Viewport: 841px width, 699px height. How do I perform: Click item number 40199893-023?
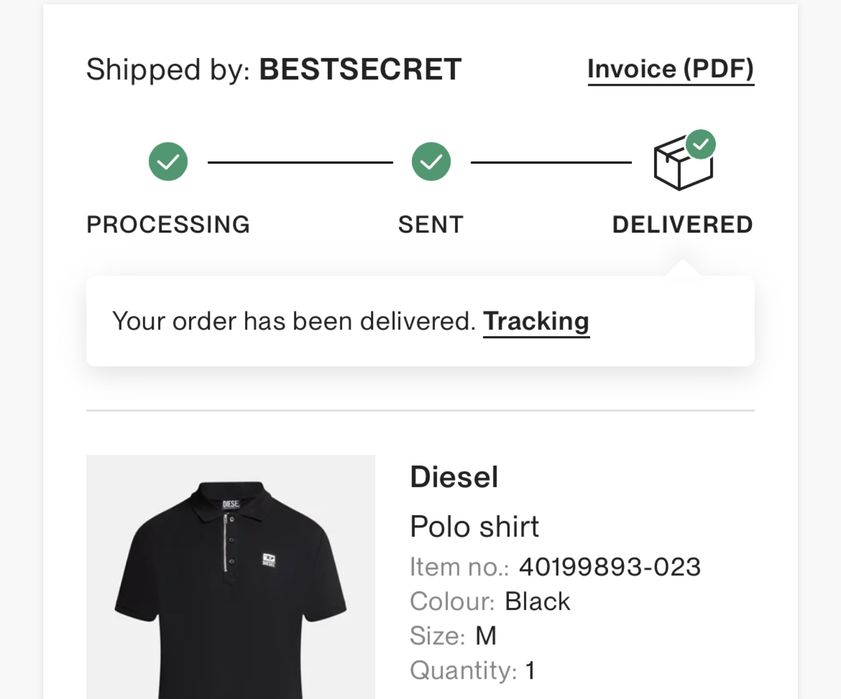pos(610,567)
